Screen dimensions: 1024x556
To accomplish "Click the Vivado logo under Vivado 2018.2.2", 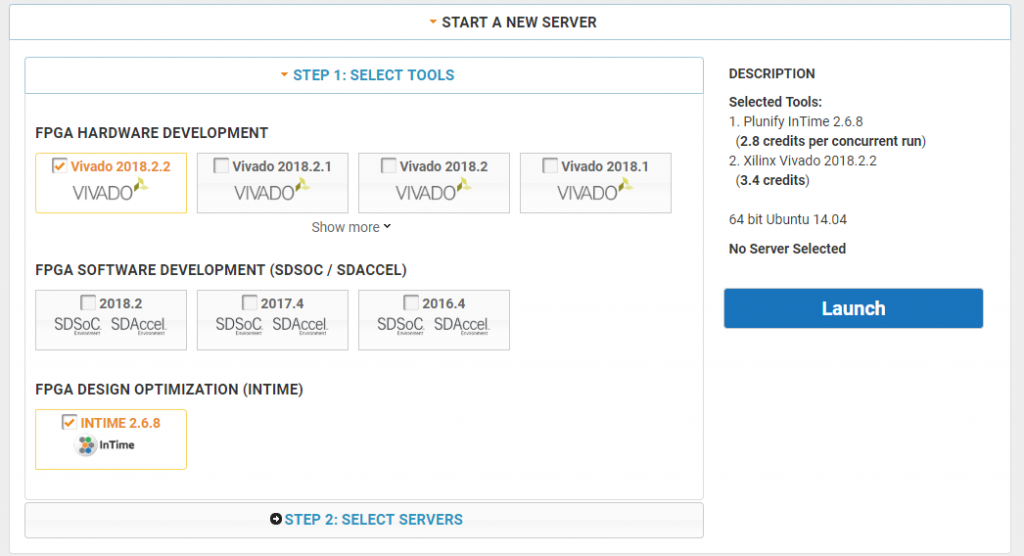I will 110,191.
